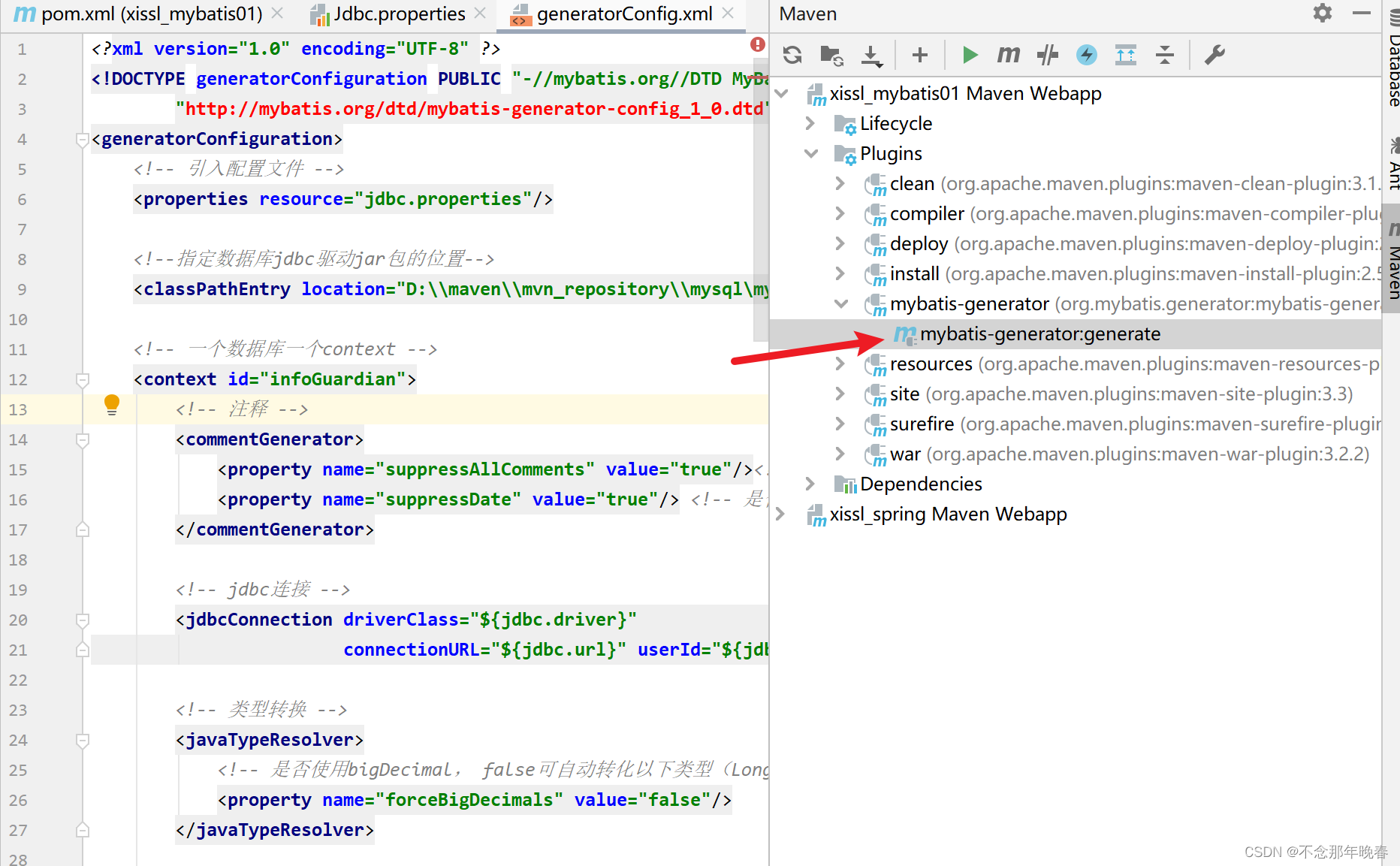The image size is (1400, 866).
Task: Open the Ant side panel
Action: click(1392, 163)
